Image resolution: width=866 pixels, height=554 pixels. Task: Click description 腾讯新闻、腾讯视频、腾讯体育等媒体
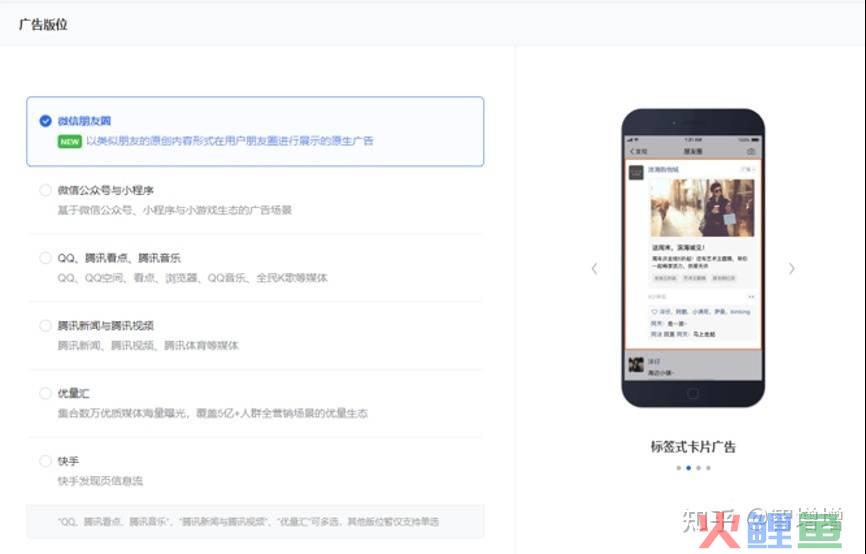pos(148,345)
